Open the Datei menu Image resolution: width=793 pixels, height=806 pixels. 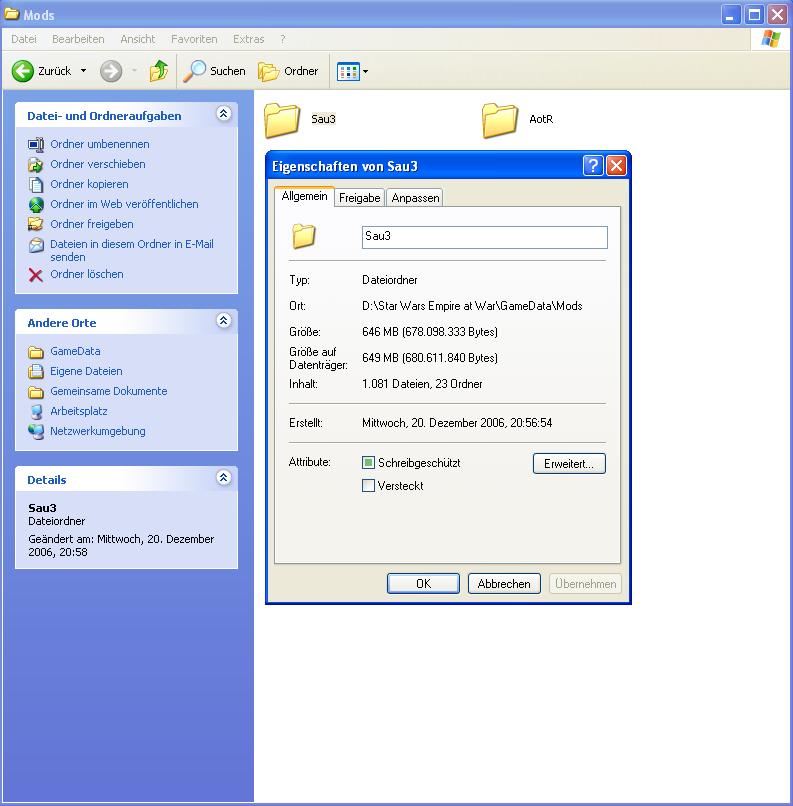[24, 39]
